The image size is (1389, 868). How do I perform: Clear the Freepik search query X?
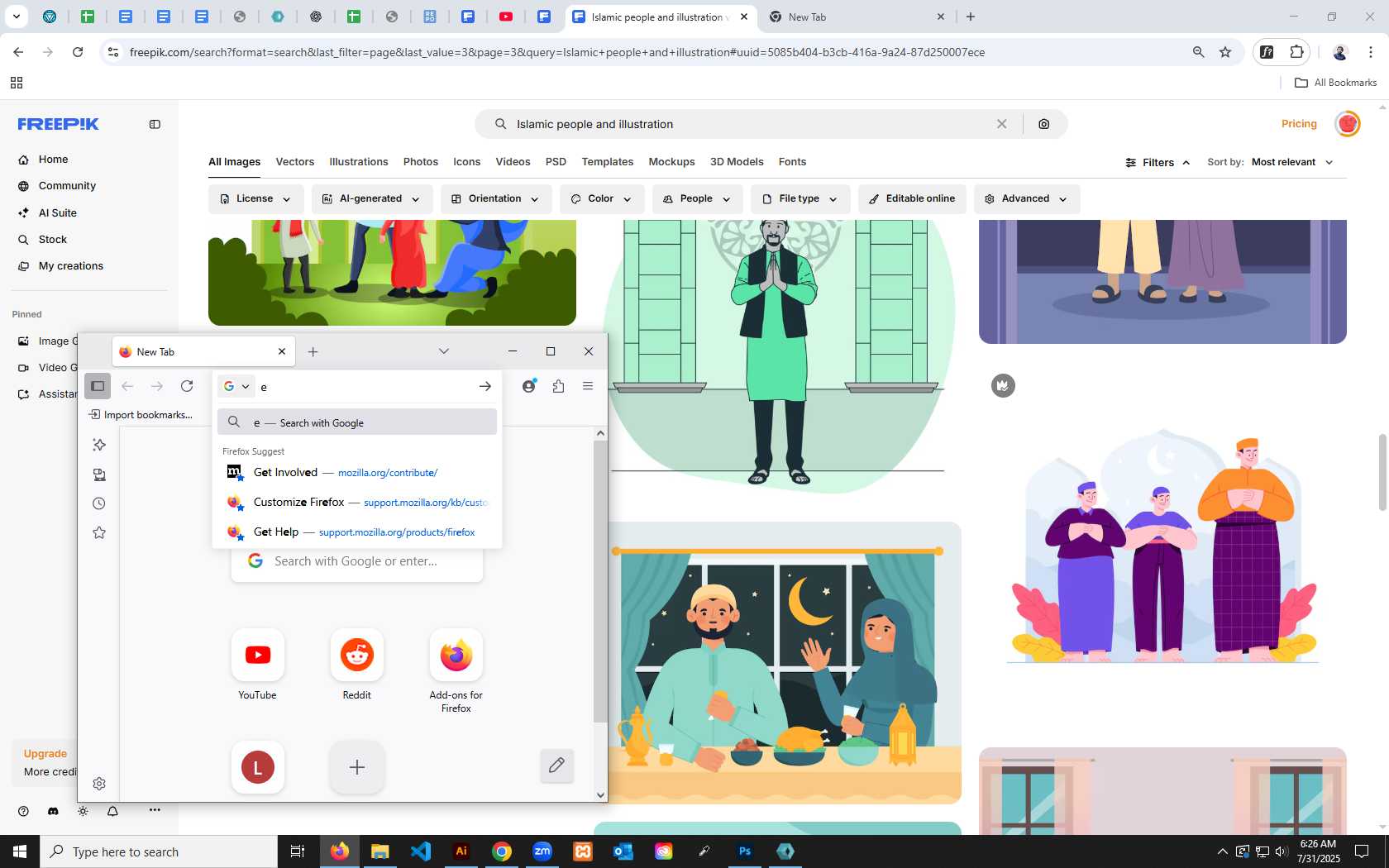tap(1001, 124)
